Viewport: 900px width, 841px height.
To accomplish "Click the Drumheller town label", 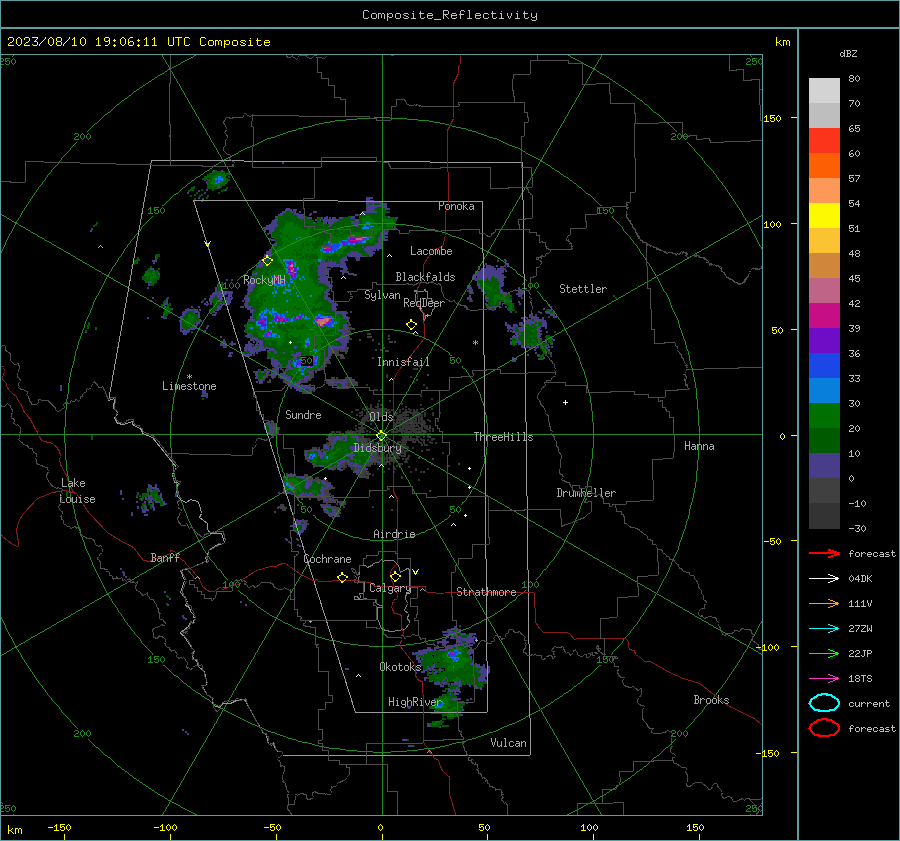I will pos(585,493).
